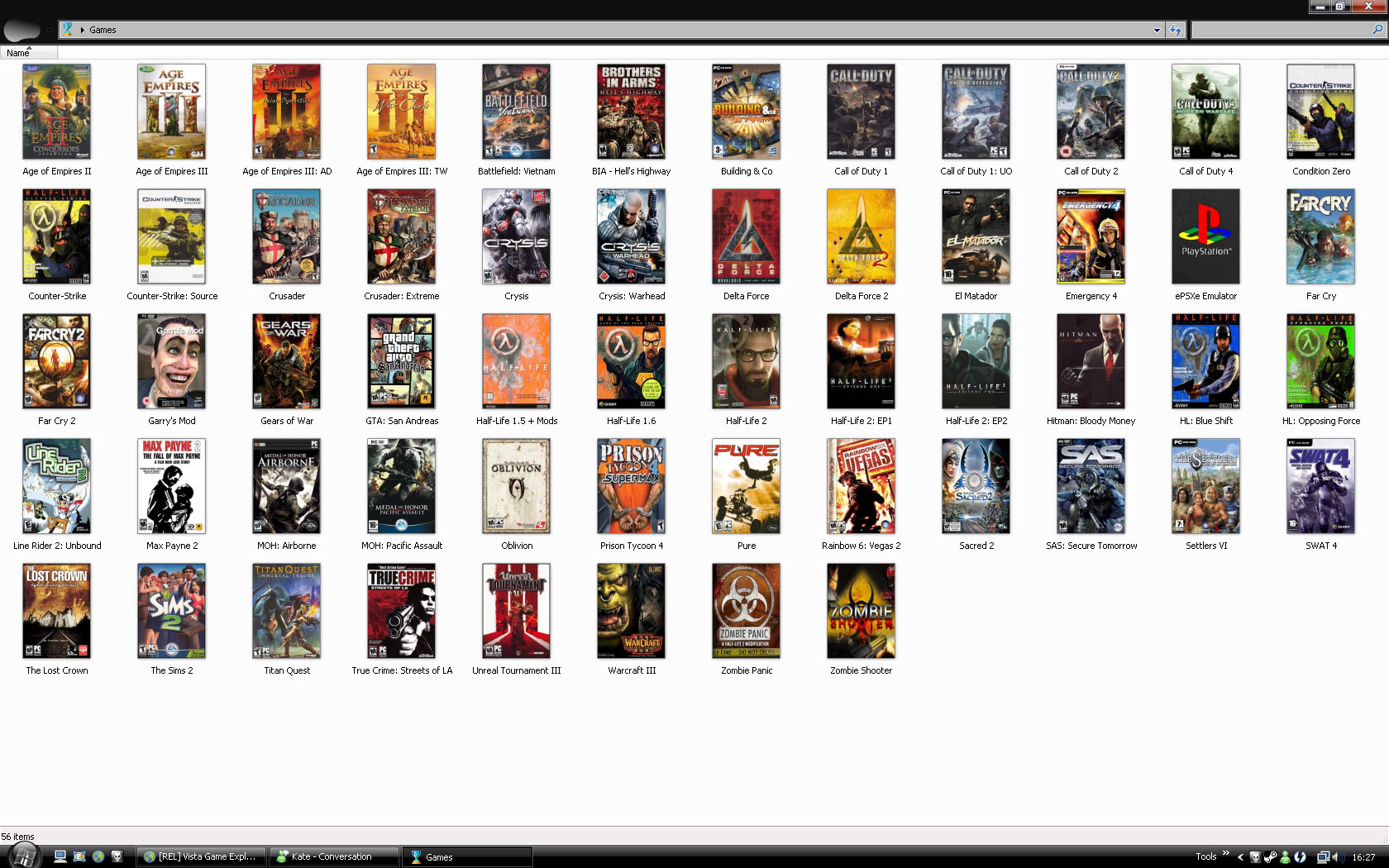The width and height of the screenshot is (1389, 868).
Task: Open Half-Life 2
Action: point(746,361)
